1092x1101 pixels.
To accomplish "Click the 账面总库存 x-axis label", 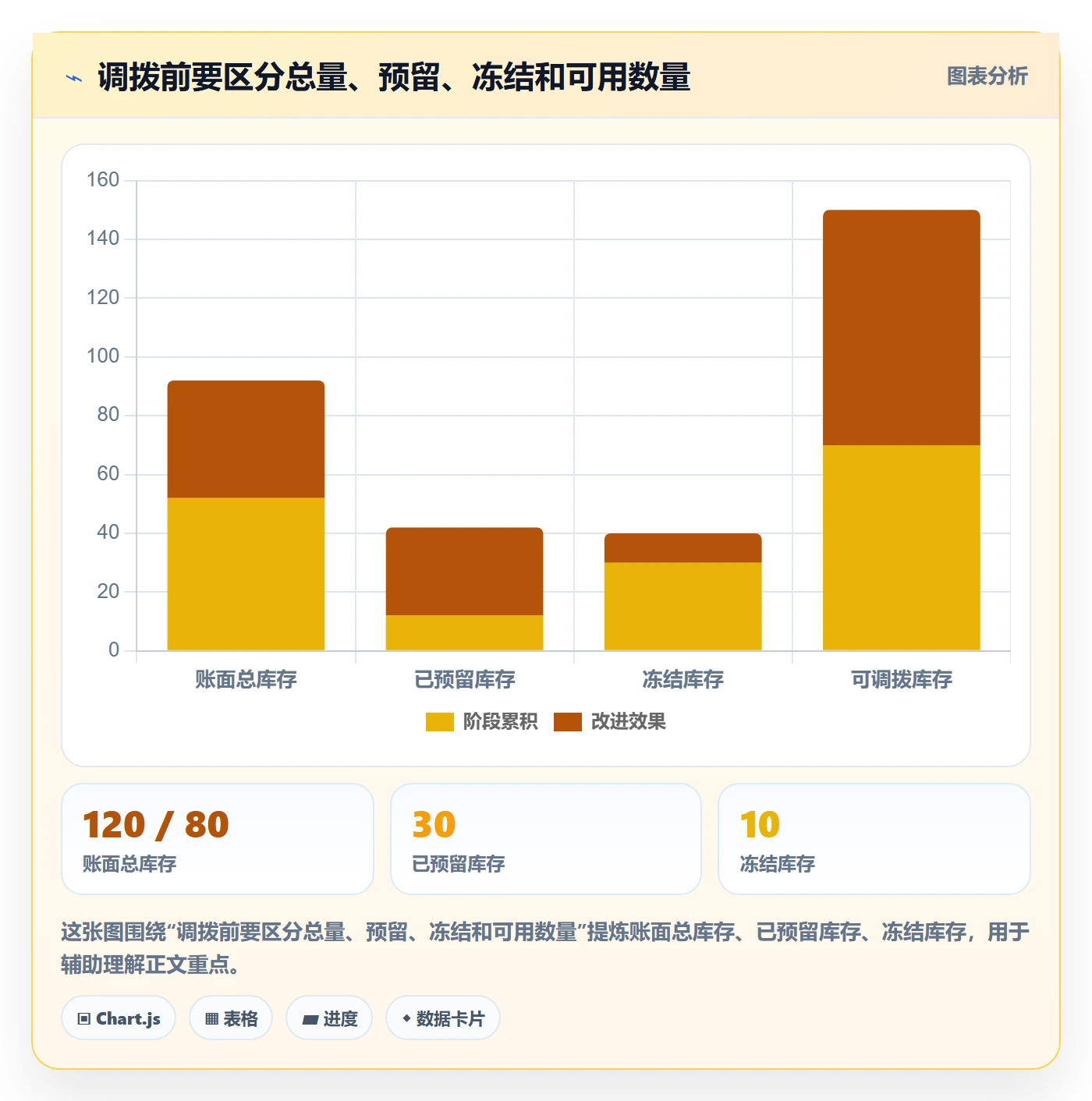I will pos(246,679).
